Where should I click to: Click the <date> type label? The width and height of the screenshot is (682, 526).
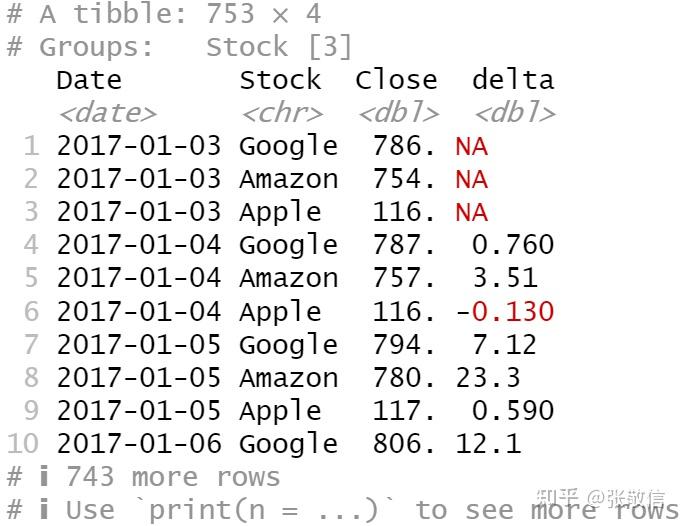[107, 114]
